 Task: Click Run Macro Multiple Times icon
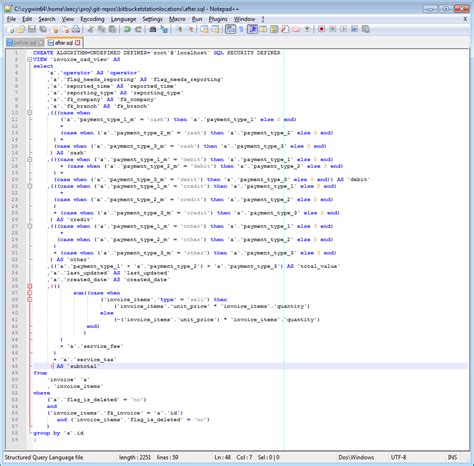pos(354,29)
